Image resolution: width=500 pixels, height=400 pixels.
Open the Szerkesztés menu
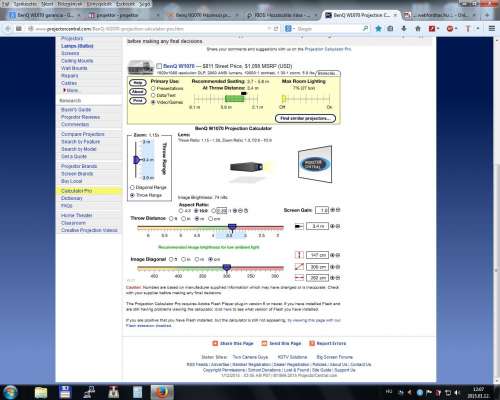[25, 4]
